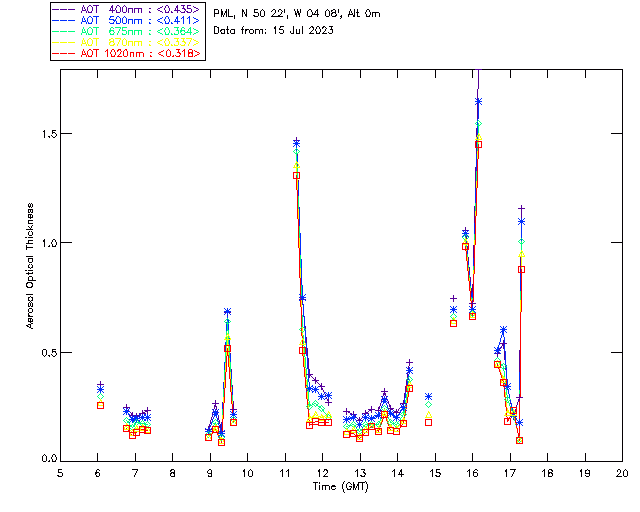Click the x-axis label 6
Viewport: 640px width, 512px height.
pyautogui.click(x=98, y=473)
